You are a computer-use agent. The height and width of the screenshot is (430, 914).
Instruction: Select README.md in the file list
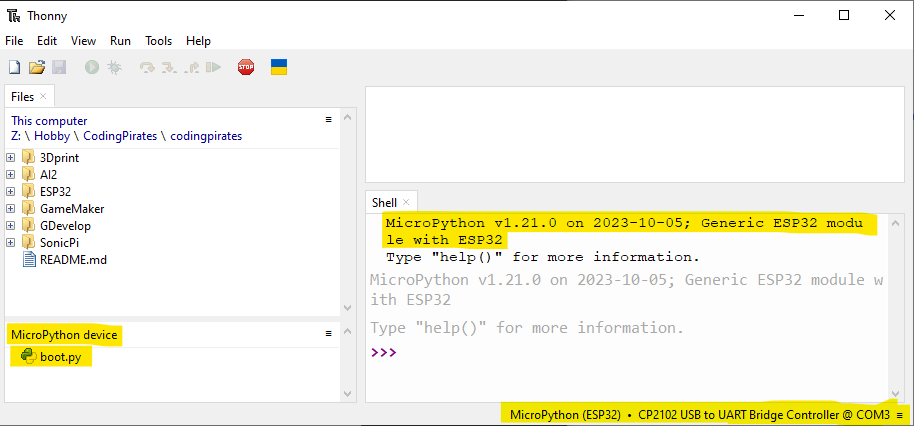click(73, 259)
